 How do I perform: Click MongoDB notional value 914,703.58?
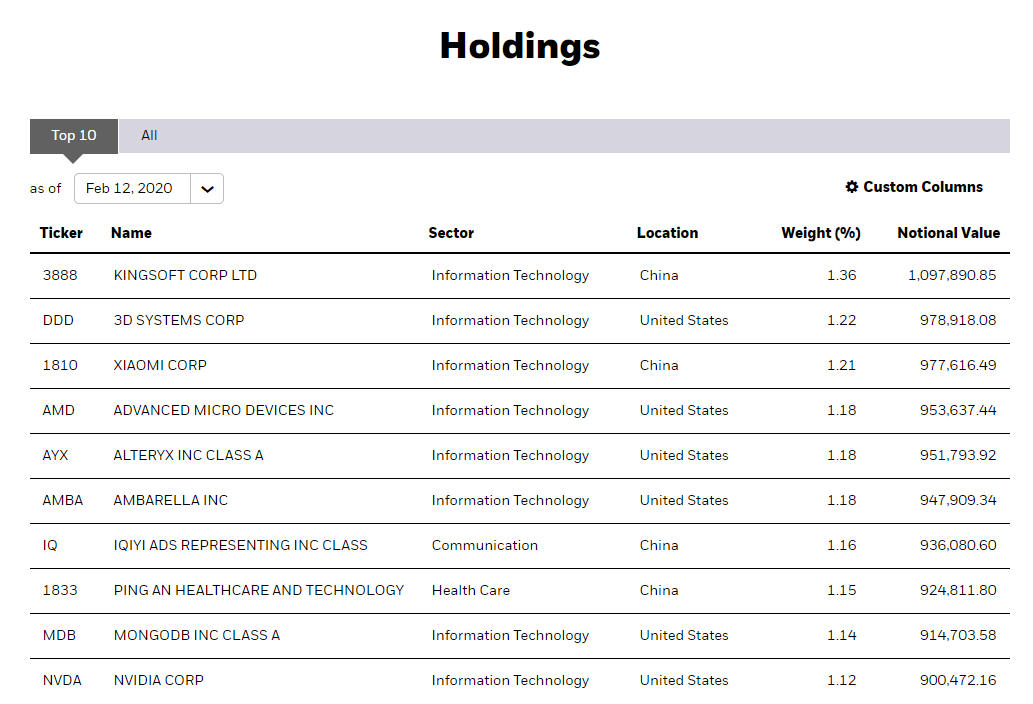click(x=958, y=636)
